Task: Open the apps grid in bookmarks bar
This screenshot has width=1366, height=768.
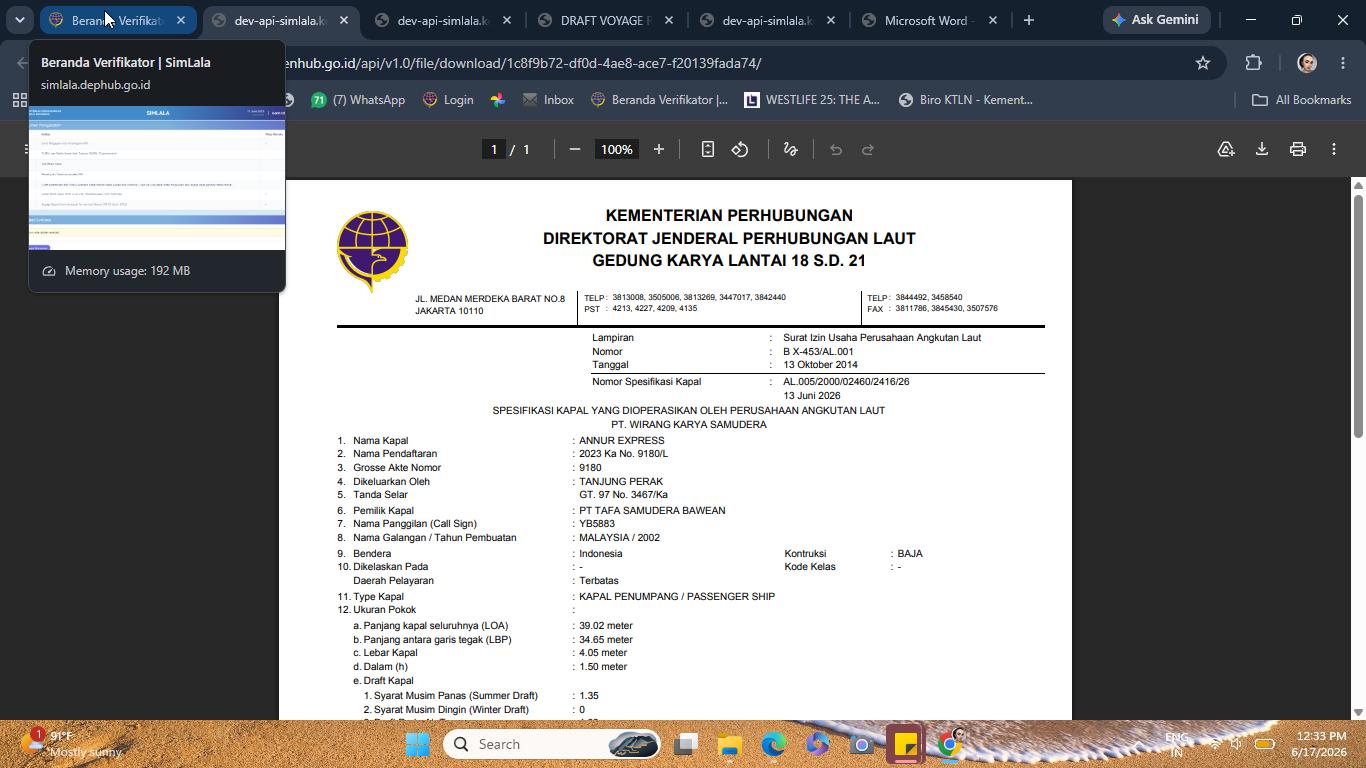Action: click(19, 100)
